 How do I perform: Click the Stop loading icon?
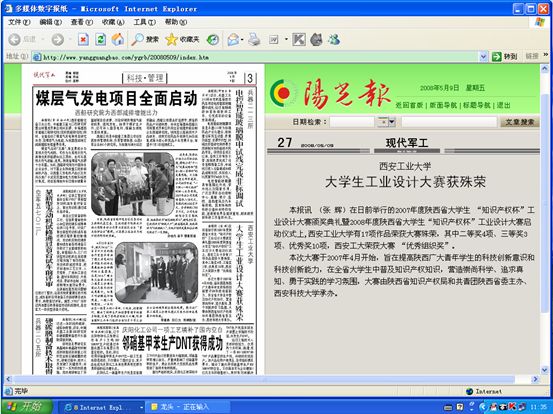coord(83,39)
